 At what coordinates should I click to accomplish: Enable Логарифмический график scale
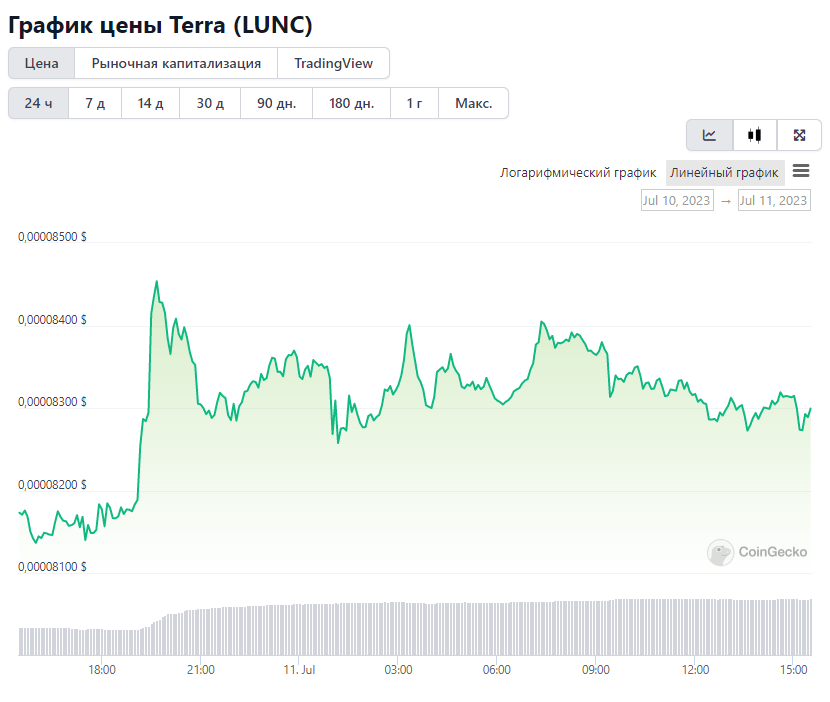(x=578, y=173)
